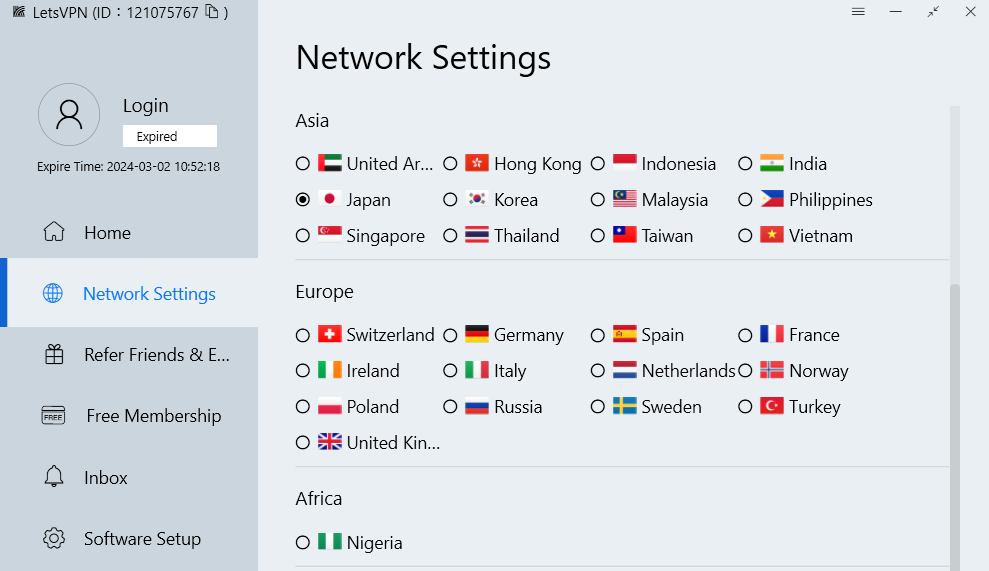
Task: Open the Home menu item
Action: point(107,233)
